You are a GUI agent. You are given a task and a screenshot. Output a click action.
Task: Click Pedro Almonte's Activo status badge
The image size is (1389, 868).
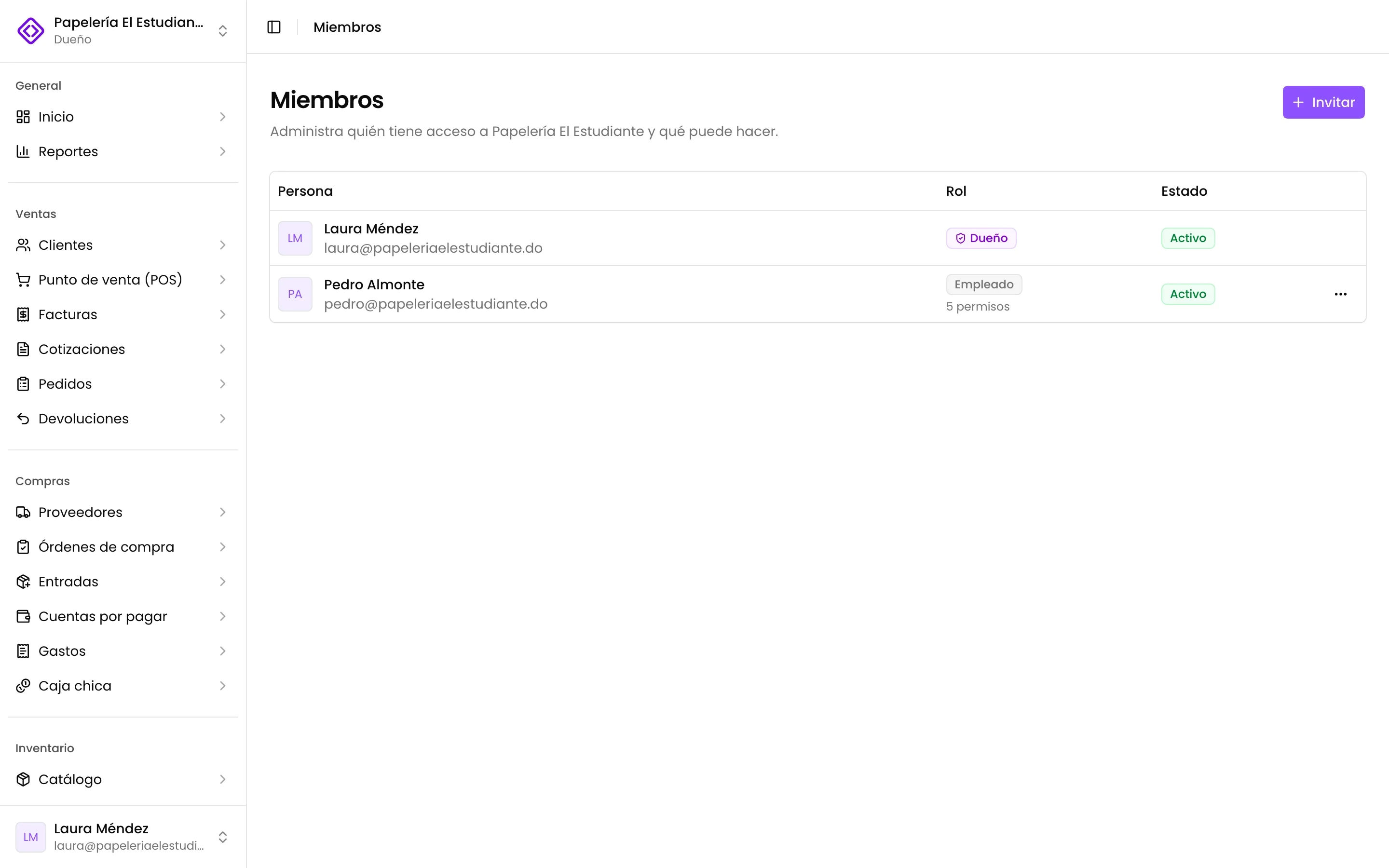pyautogui.click(x=1187, y=294)
